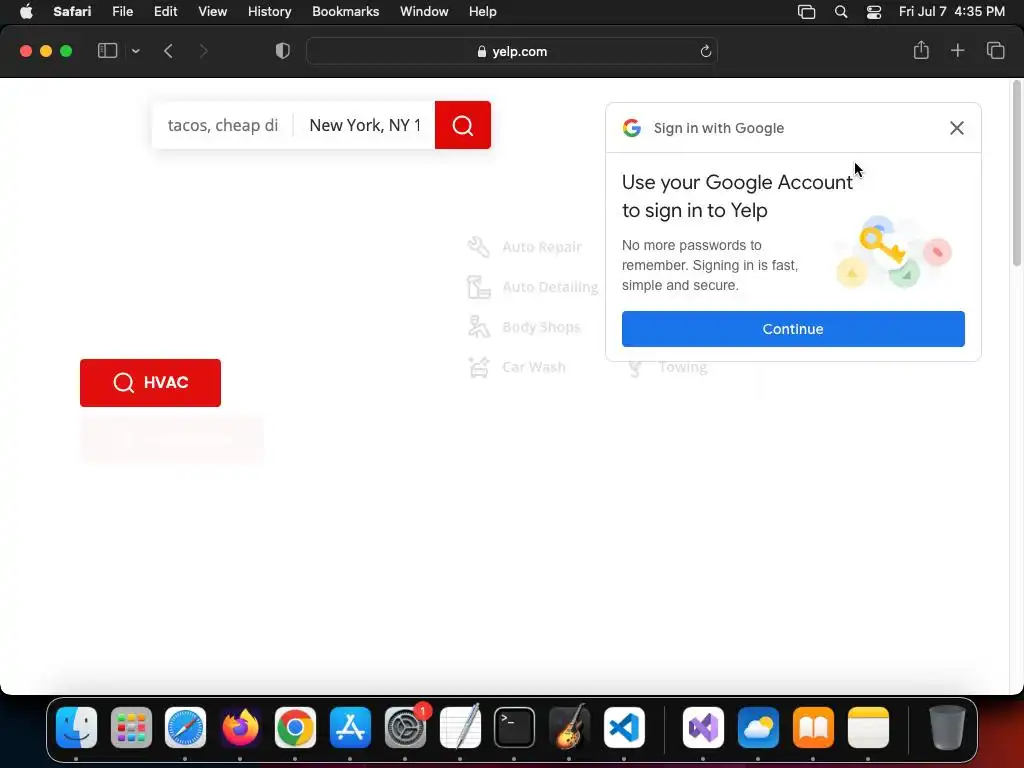1024x768 pixels.
Task: Open the Safari menu
Action: click(x=72, y=11)
